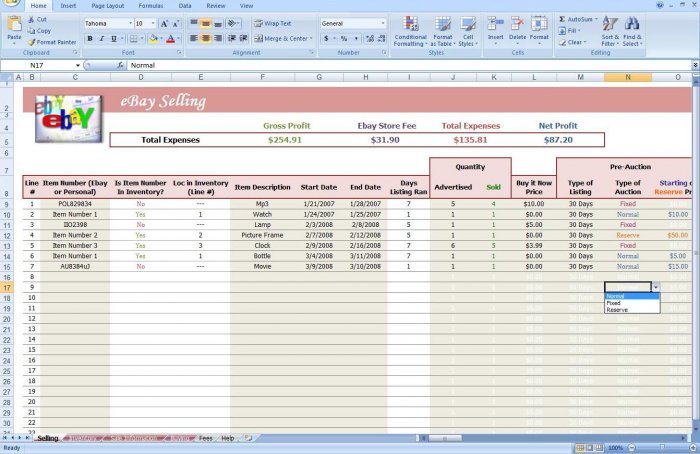The width and height of the screenshot is (700, 454).
Task: Expand Merge & Center options arrow
Action: click(311, 39)
